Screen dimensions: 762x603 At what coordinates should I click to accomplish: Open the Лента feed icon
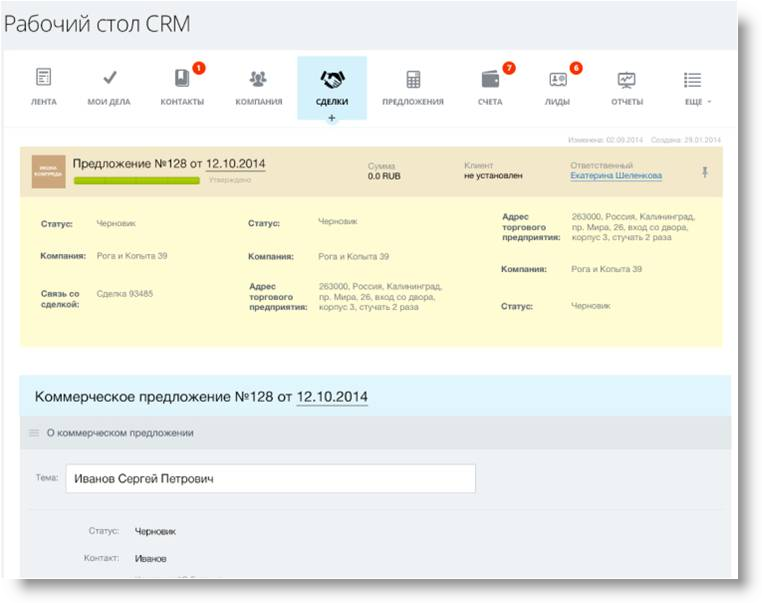pos(43,78)
